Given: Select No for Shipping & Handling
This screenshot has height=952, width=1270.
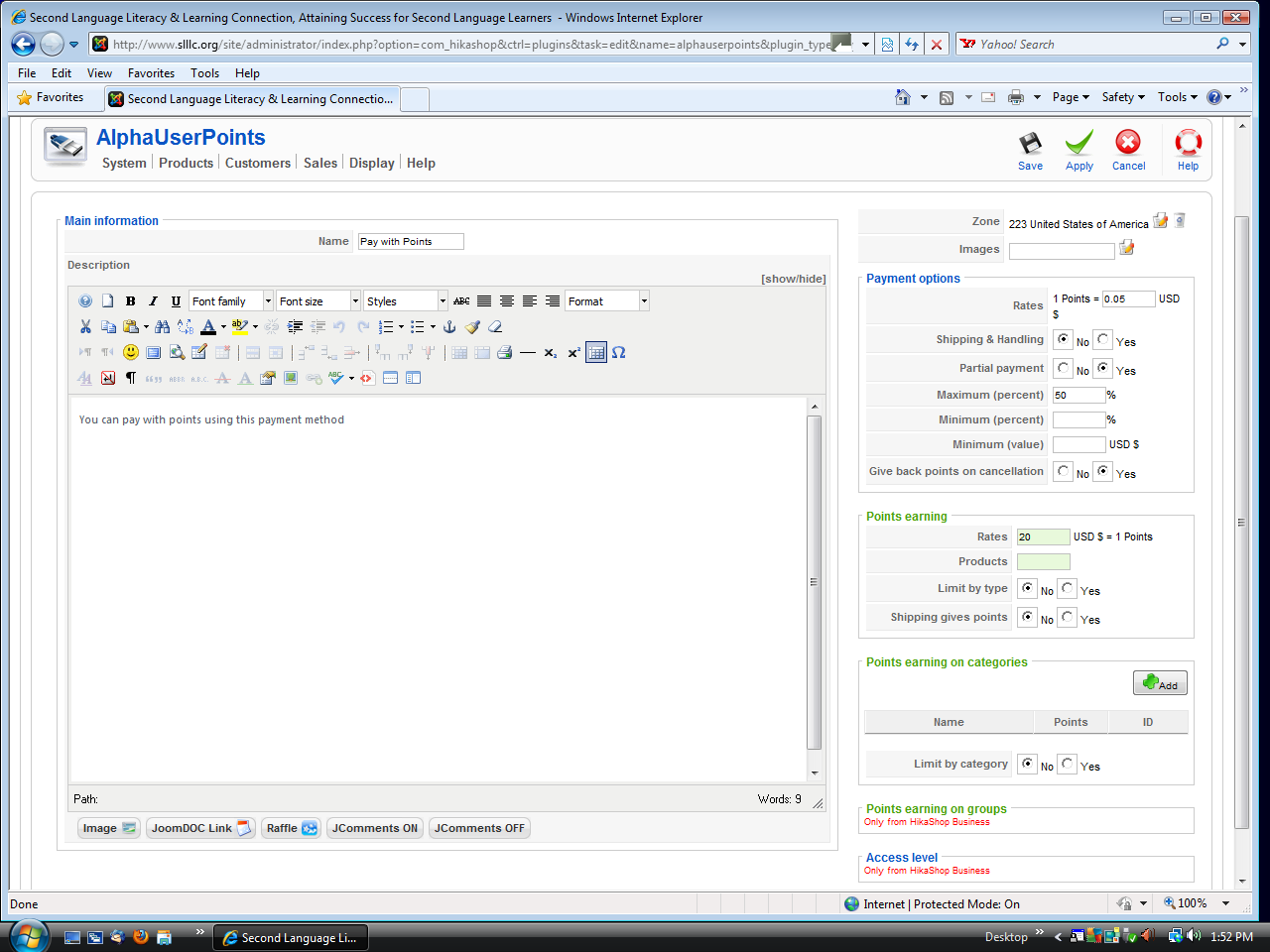Looking at the screenshot, I should pos(1064,339).
